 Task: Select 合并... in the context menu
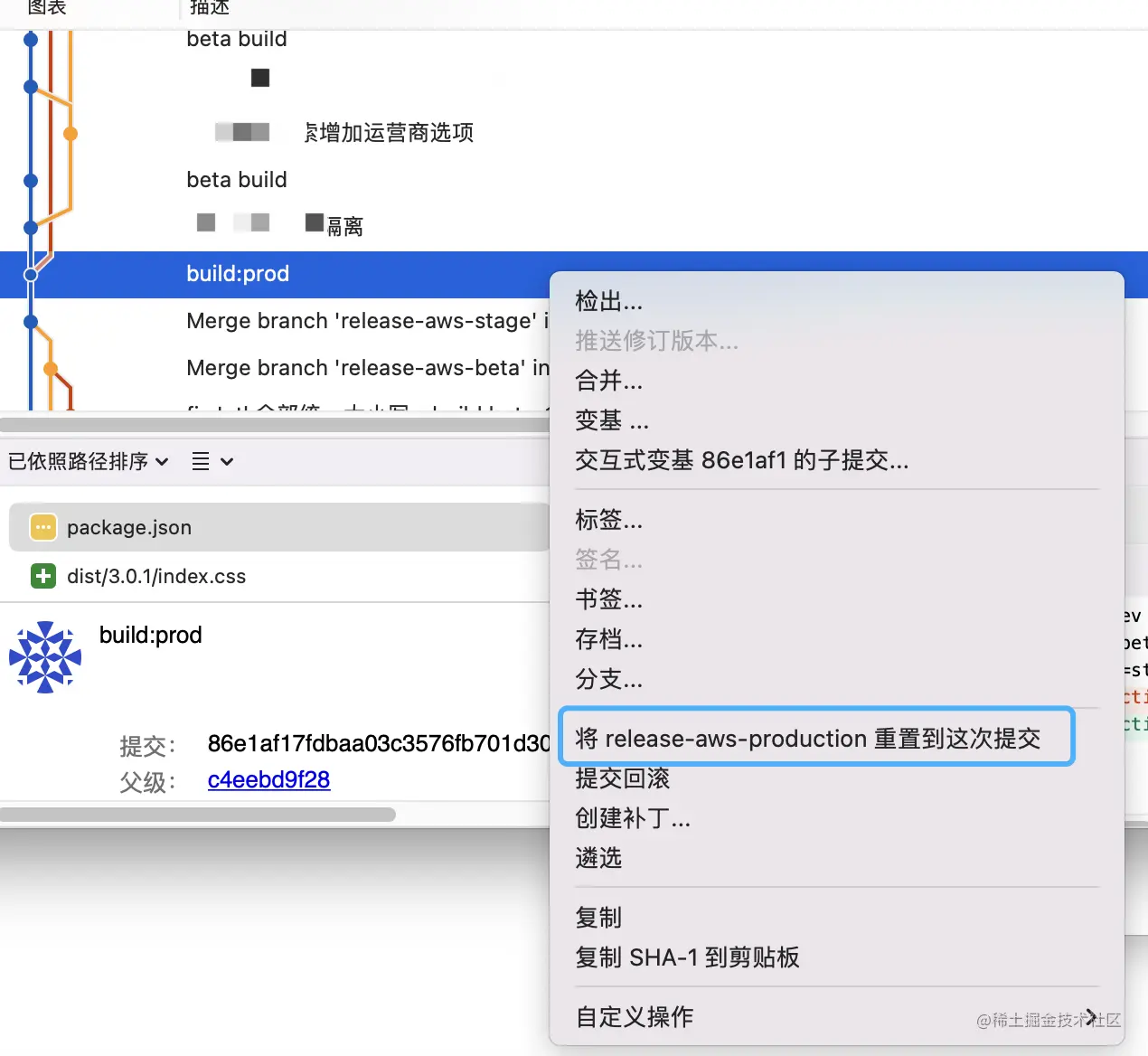pos(609,381)
